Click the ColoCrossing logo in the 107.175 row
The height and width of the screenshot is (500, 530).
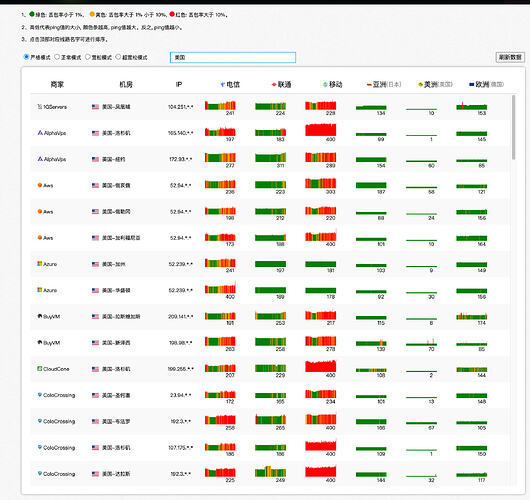pyautogui.click(x=40, y=447)
